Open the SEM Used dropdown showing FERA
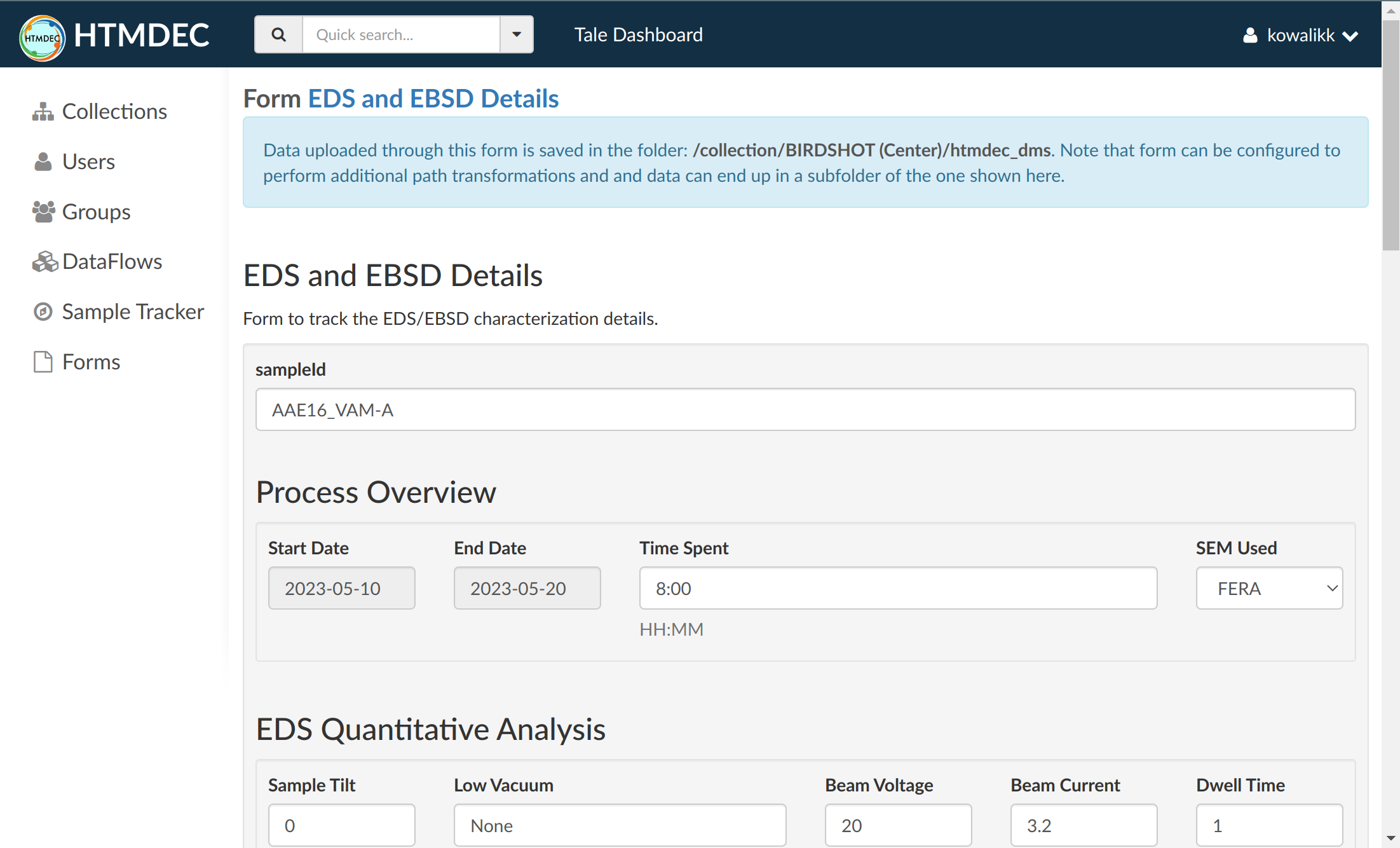This screenshot has width=1400, height=848. pyautogui.click(x=1268, y=588)
